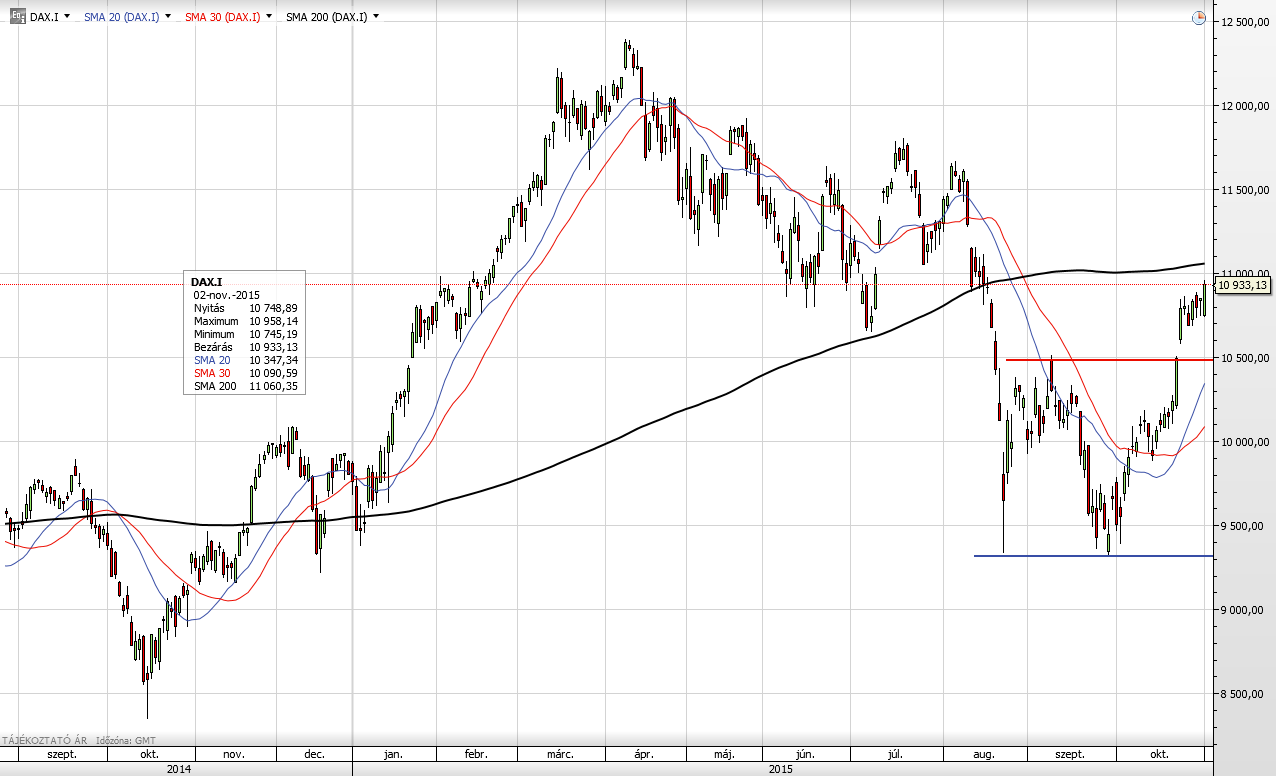Click the 10 933,13 current price tag on axis
Screen dimensions: 1276x776
[x=1244, y=285]
